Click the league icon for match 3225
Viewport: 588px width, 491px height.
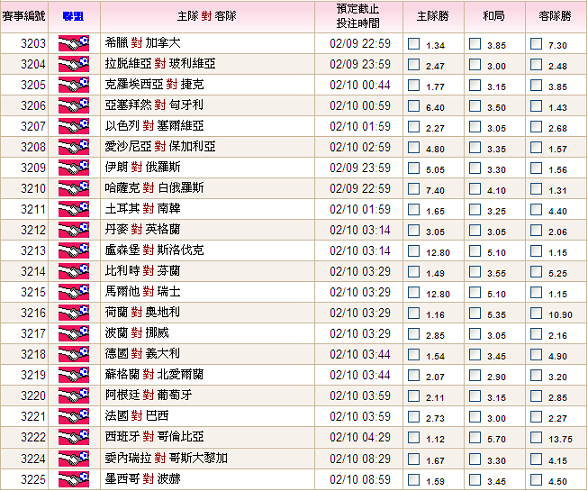pyautogui.click(x=74, y=479)
